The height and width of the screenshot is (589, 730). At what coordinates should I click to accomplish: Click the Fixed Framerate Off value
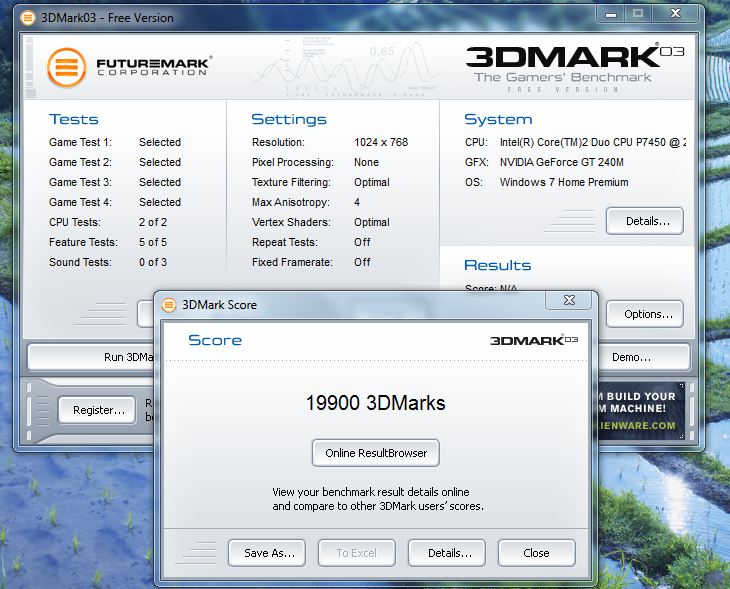[362, 262]
